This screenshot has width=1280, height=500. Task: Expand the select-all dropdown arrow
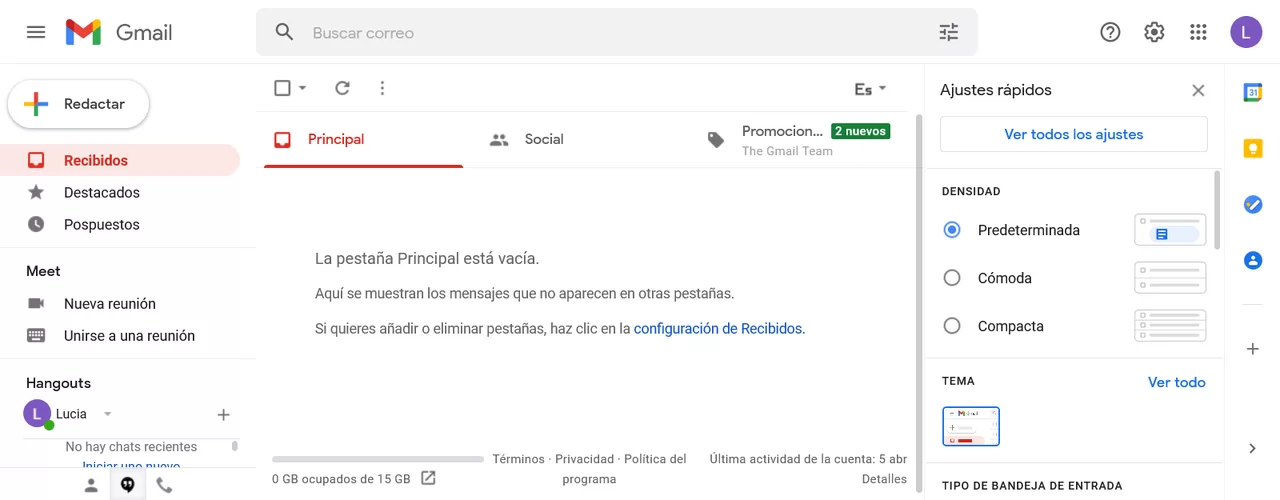(303, 88)
